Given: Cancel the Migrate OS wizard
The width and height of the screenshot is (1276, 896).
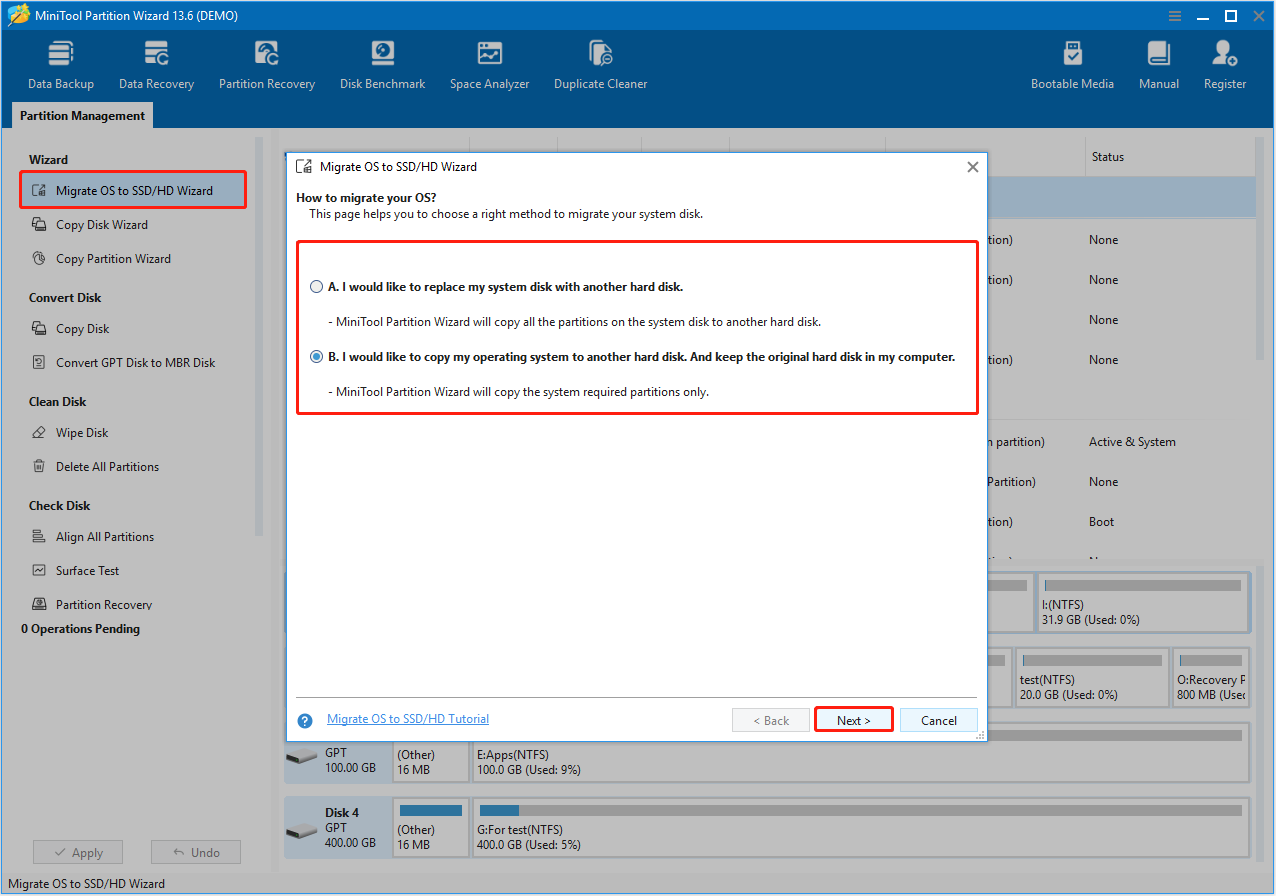Looking at the screenshot, I should [x=939, y=720].
